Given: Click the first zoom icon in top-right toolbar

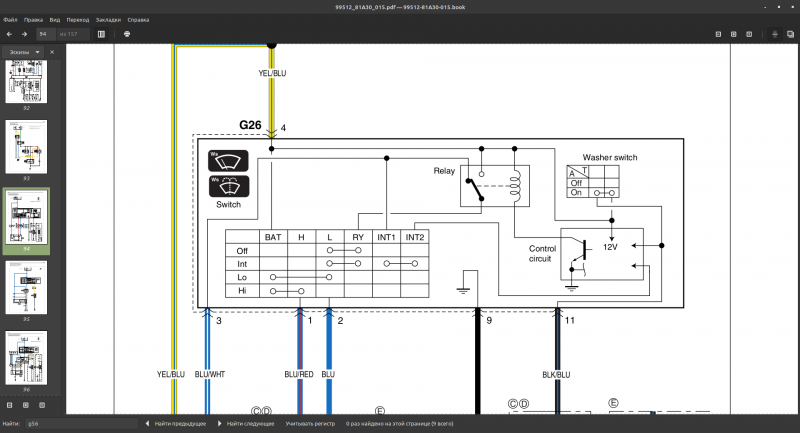Looking at the screenshot, I should point(718,34).
